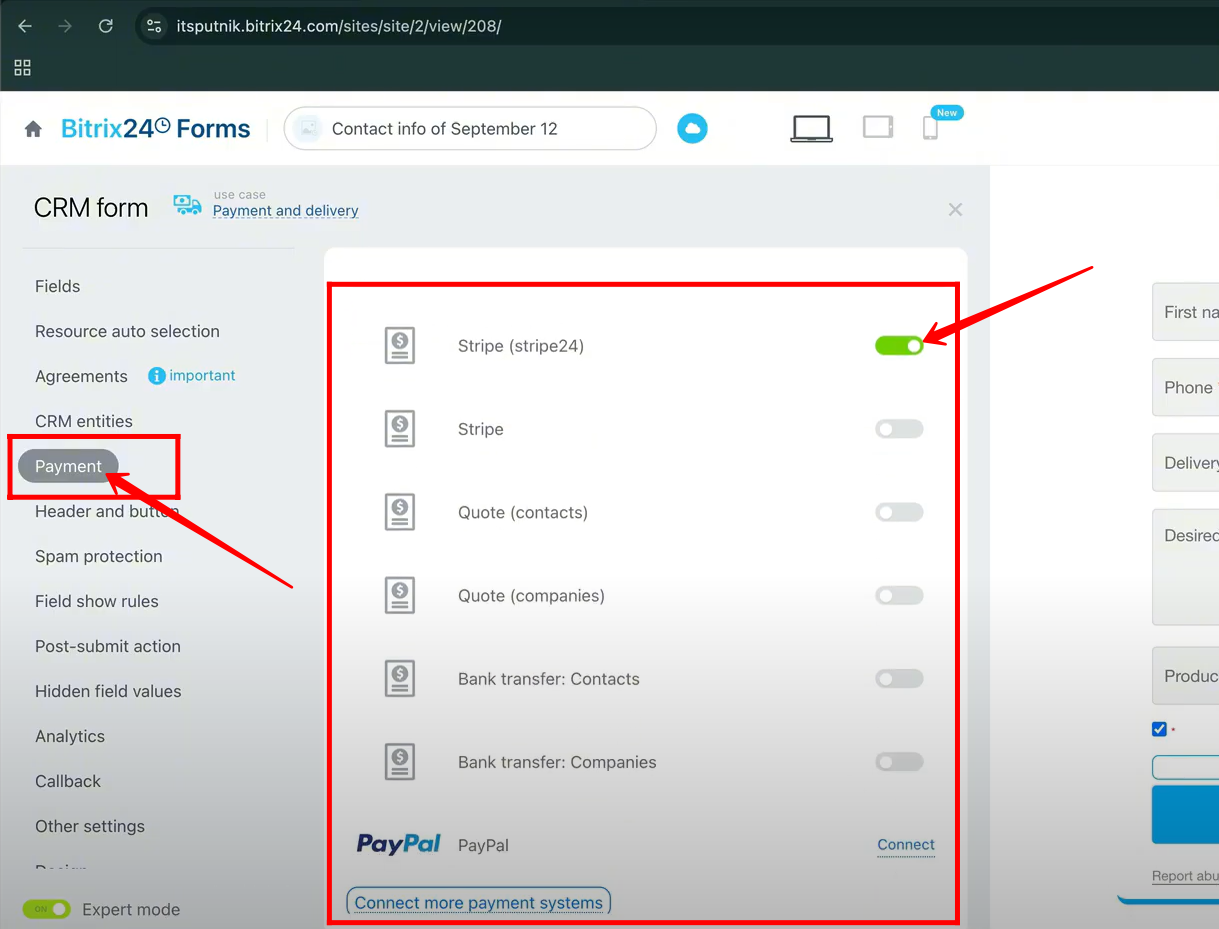
Task: Click the blue cloud publish icon
Action: click(x=692, y=129)
